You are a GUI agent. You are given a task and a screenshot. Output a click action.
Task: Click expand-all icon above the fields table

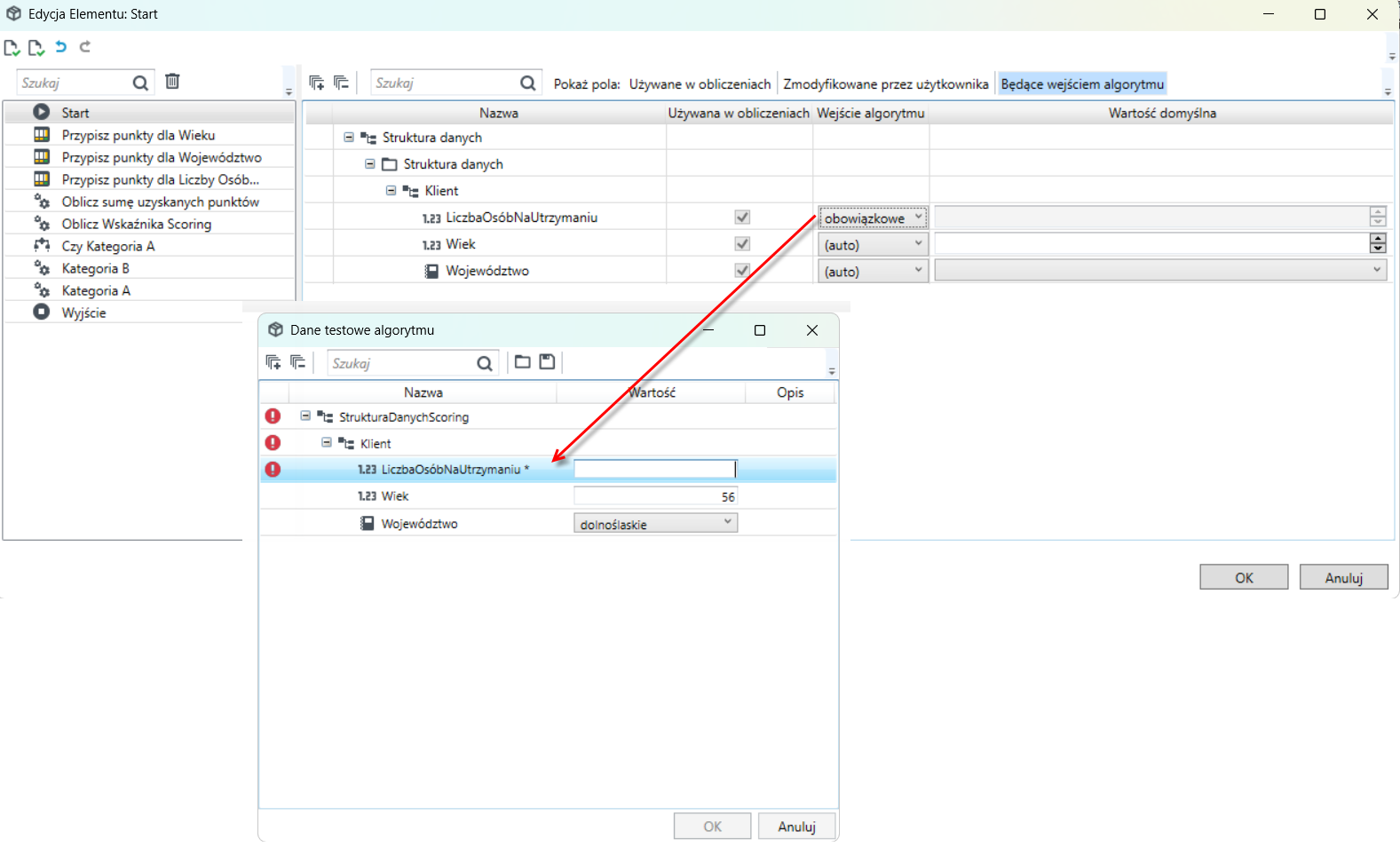(x=316, y=83)
